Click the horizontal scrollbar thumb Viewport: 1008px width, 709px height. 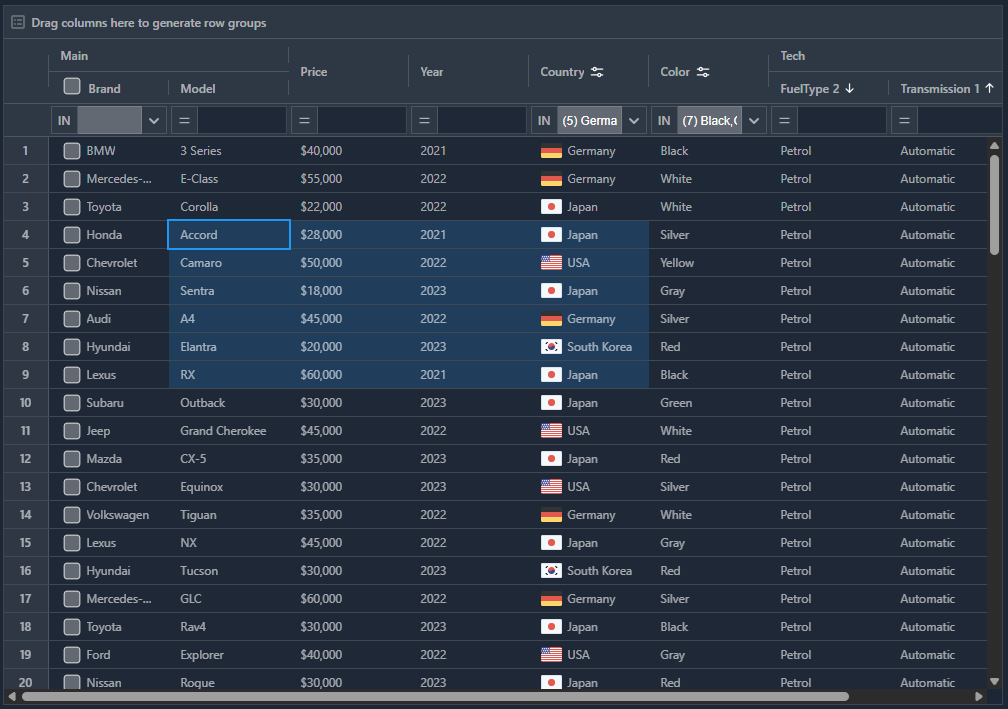pyautogui.click(x=435, y=696)
